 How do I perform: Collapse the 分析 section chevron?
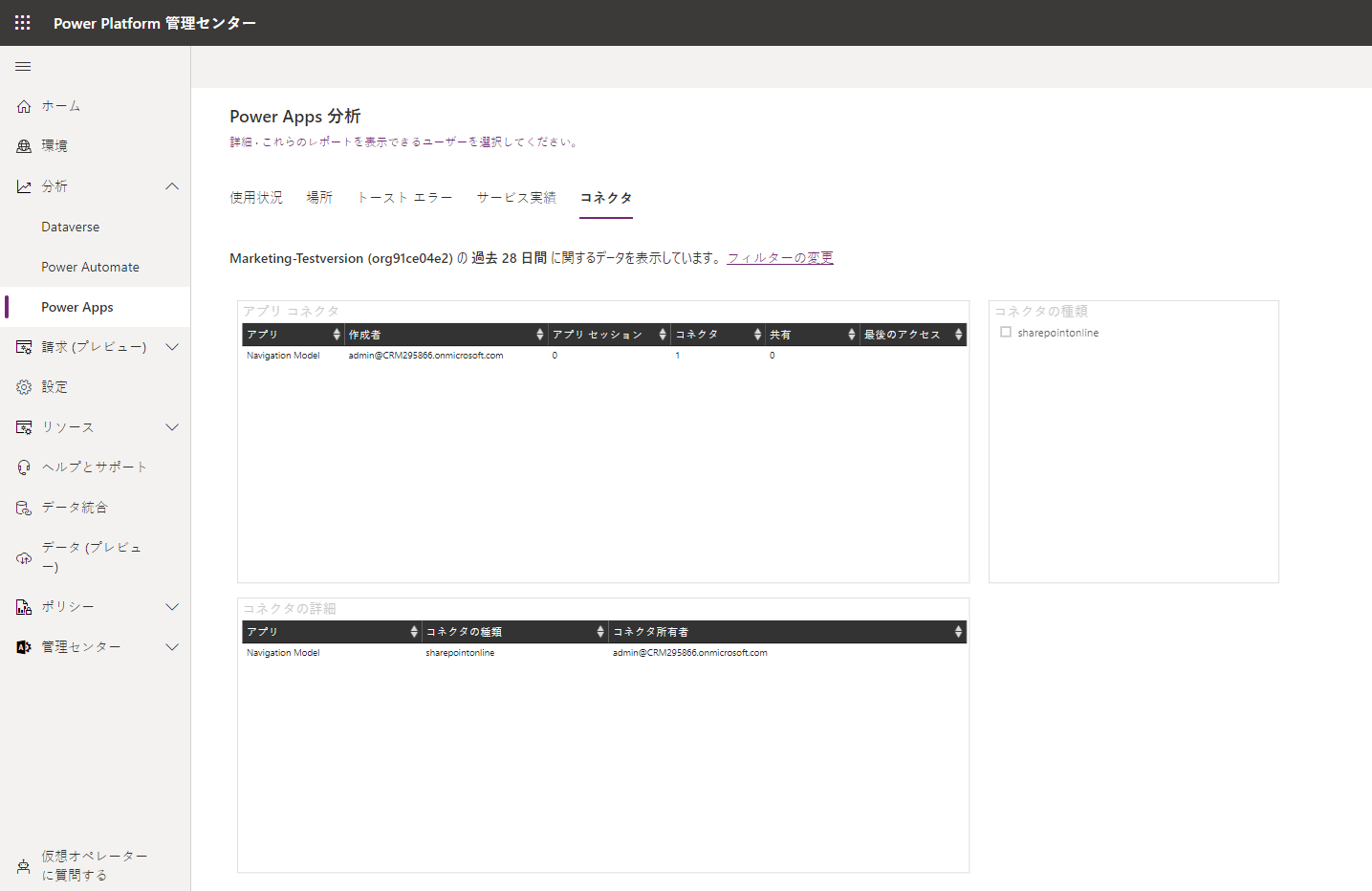(172, 186)
